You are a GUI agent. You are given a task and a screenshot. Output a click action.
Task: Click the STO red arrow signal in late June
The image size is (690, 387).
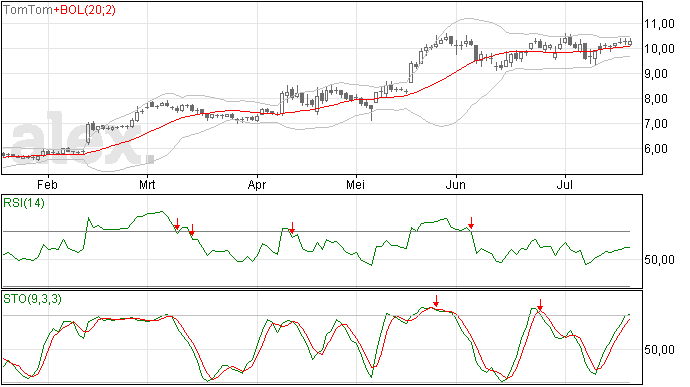coord(540,305)
